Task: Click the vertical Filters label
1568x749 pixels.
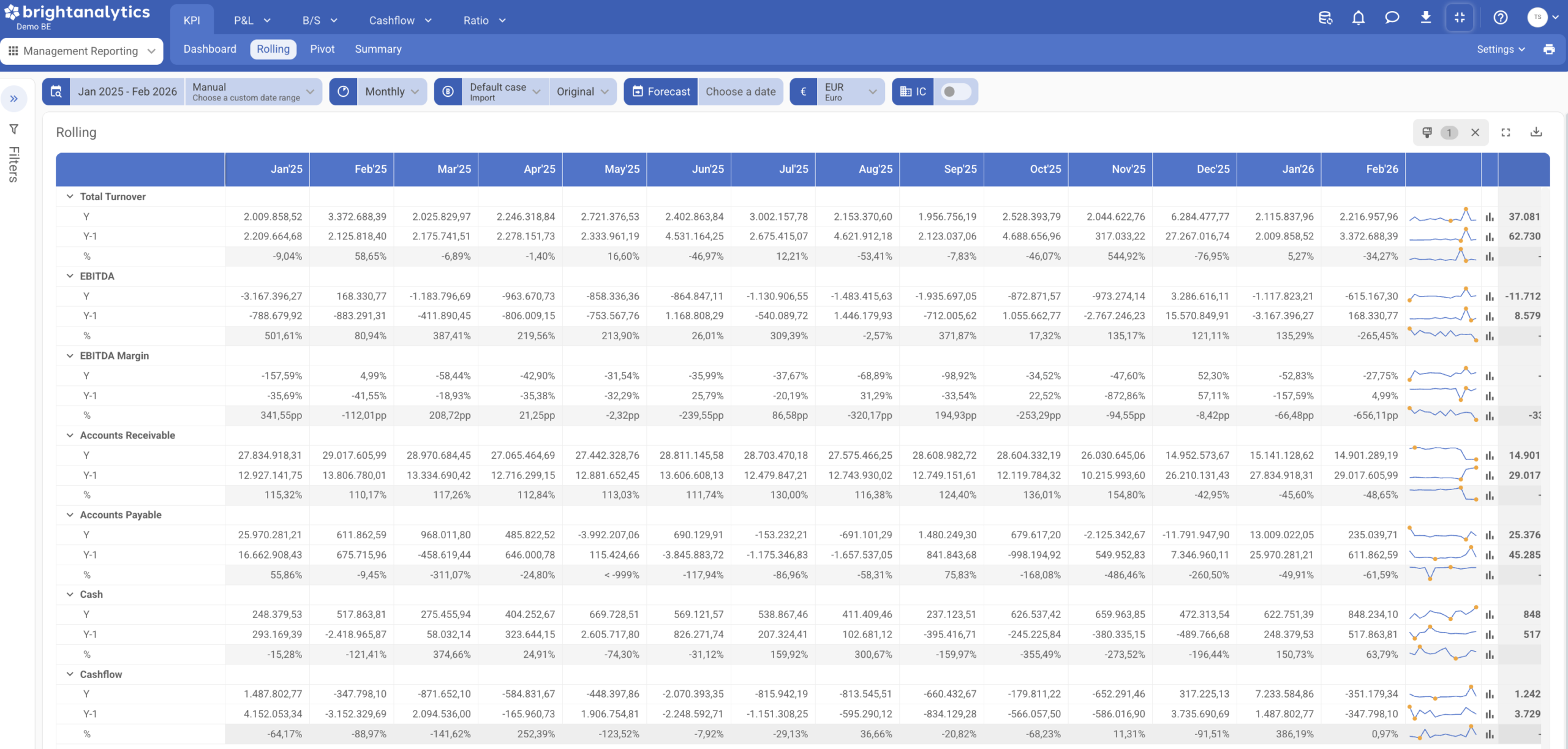Action: (13, 164)
